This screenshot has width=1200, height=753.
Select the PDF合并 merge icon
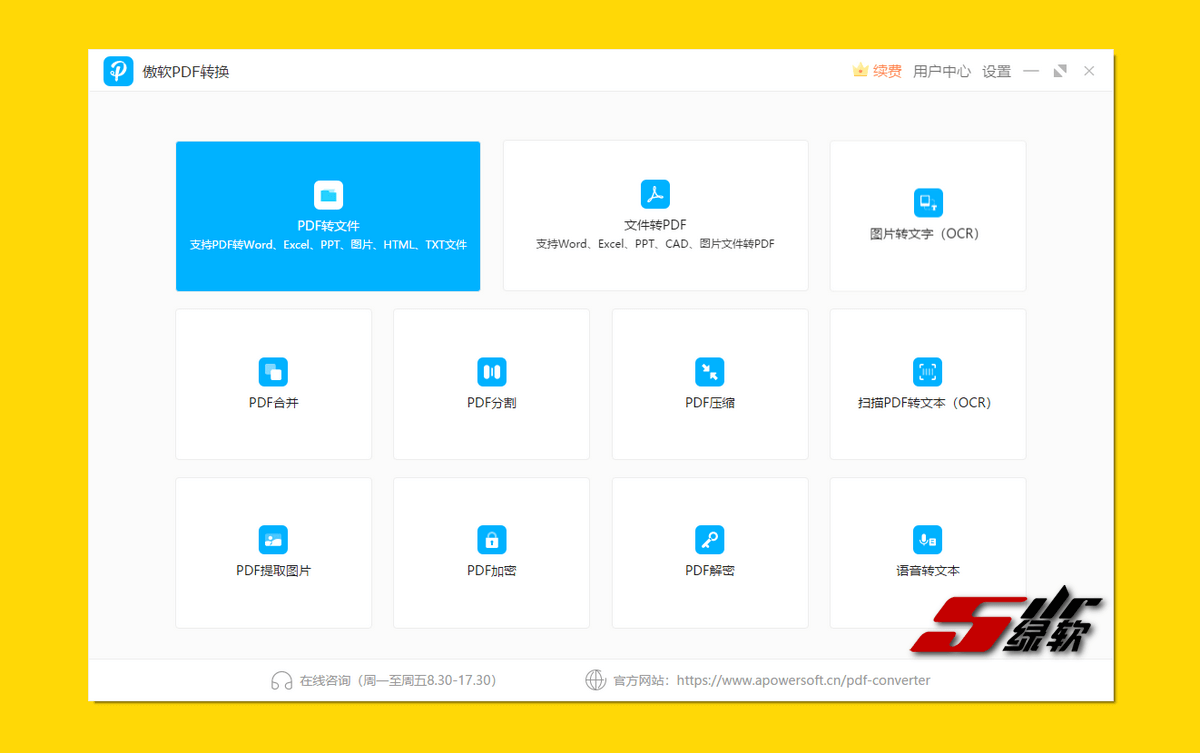(x=273, y=372)
